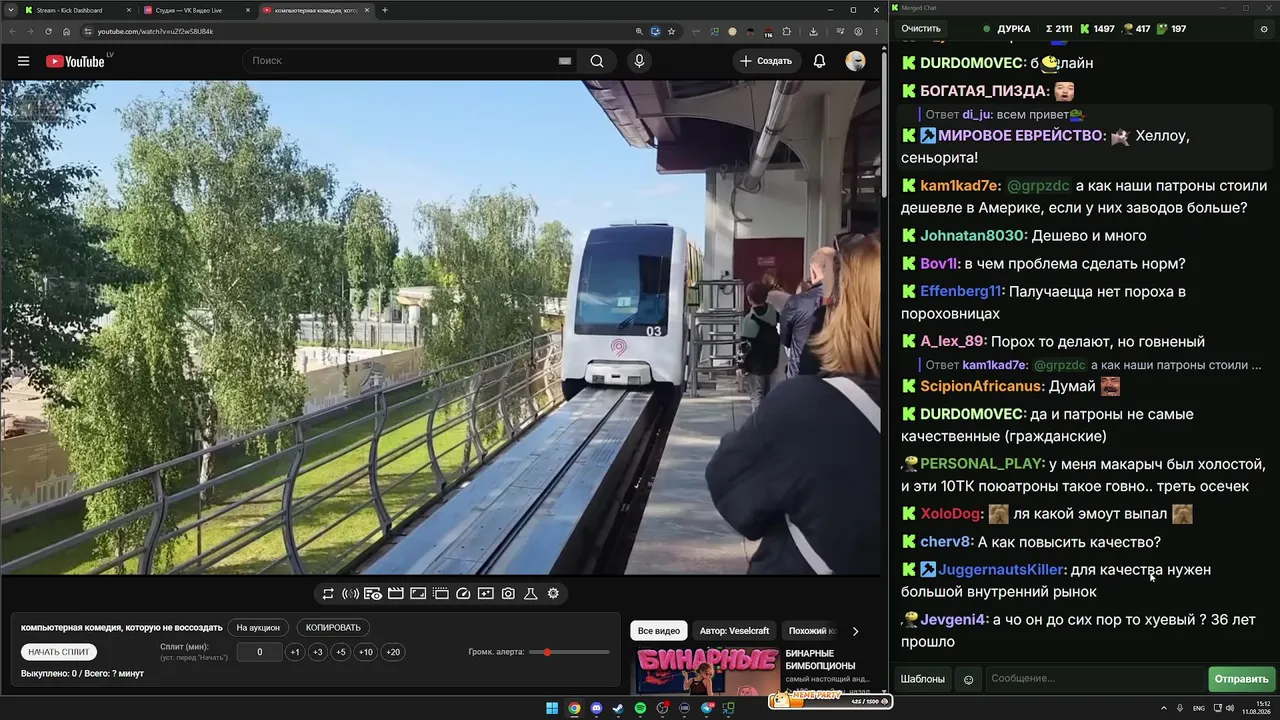1280x720 pixels.
Task: Click username Effenberg11 in chat
Action: tap(961, 292)
